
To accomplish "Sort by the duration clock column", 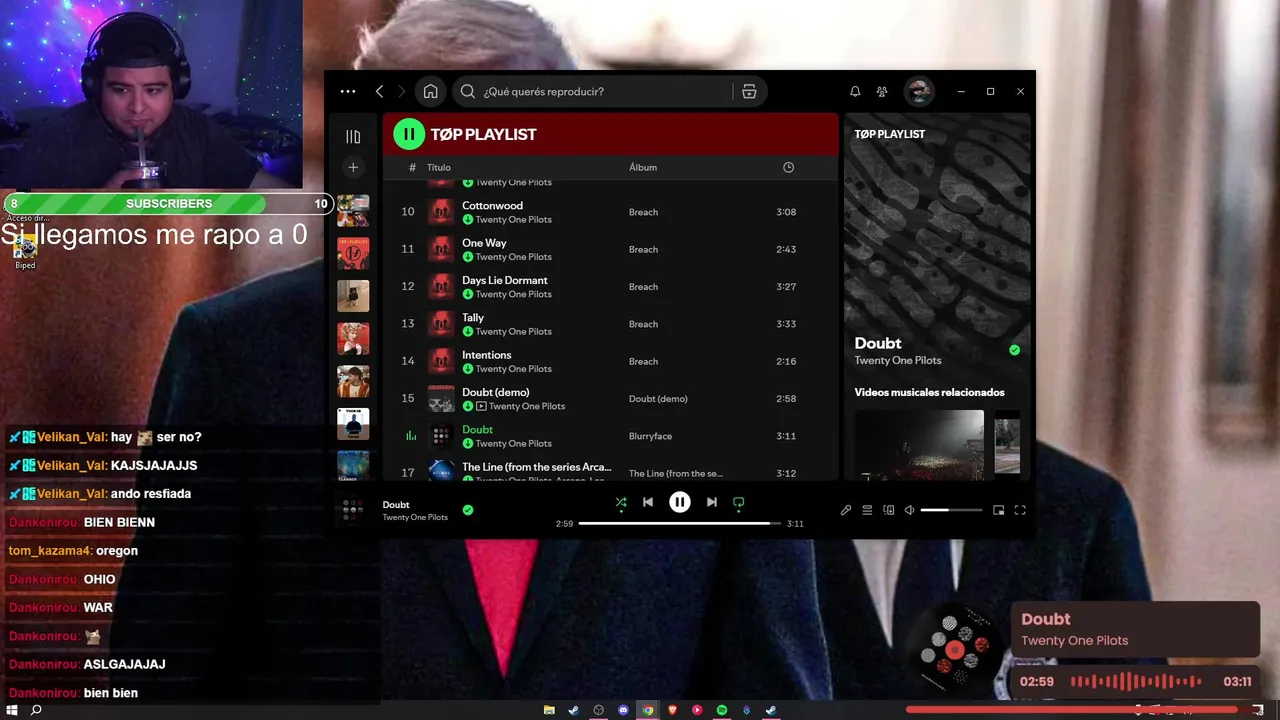I will coord(788,167).
